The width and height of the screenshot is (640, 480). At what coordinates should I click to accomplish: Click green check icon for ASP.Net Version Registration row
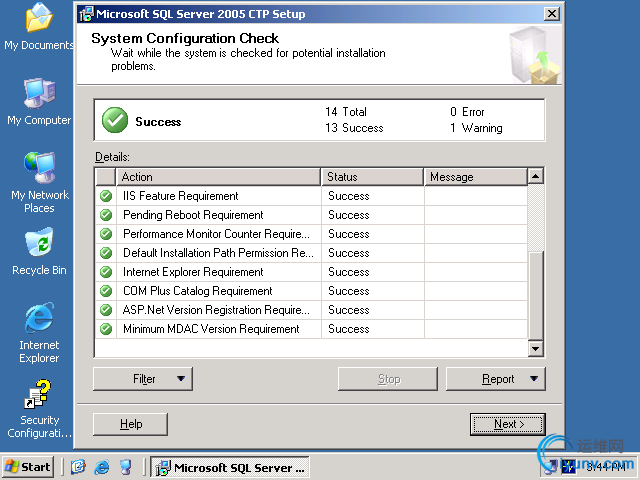106,310
